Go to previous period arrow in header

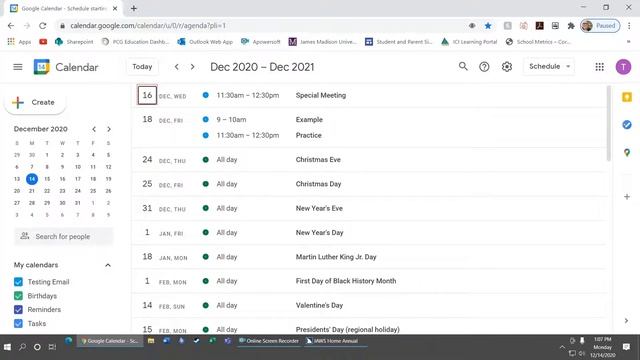coord(176,67)
